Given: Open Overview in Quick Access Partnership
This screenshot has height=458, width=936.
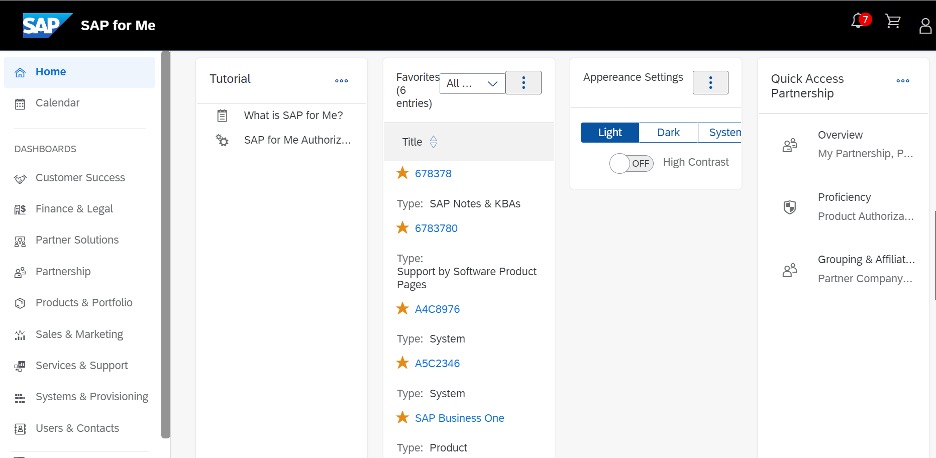Looking at the screenshot, I should 840,136.
